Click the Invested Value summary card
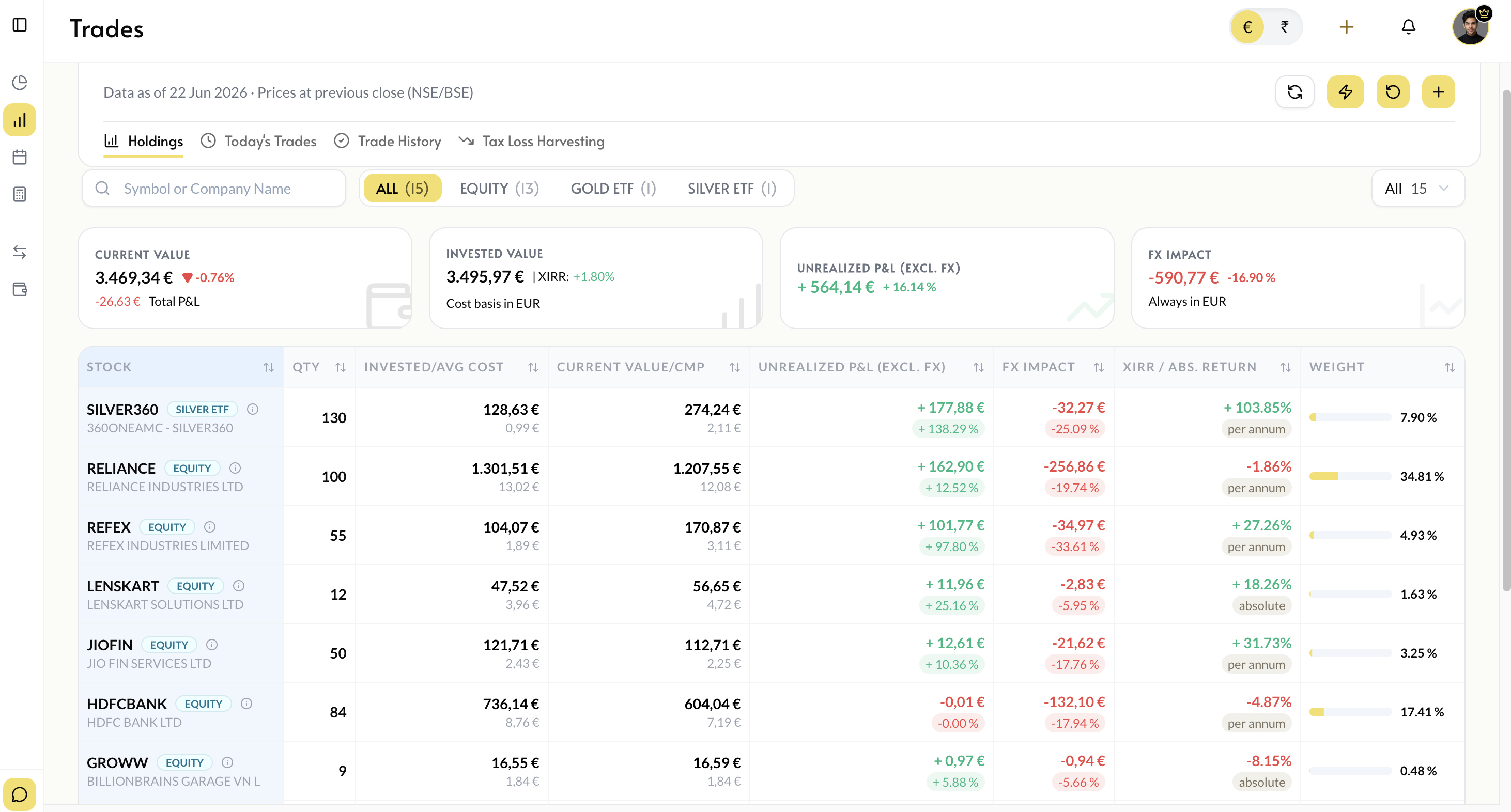Screen dimensions: 1511x812 [596, 278]
